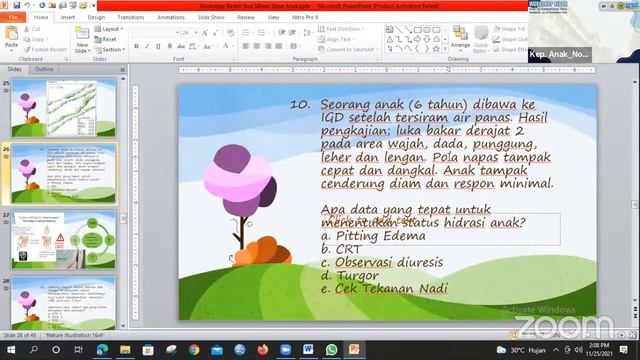Select the isosceles triangle shape

pyautogui.click(x=389, y=39)
